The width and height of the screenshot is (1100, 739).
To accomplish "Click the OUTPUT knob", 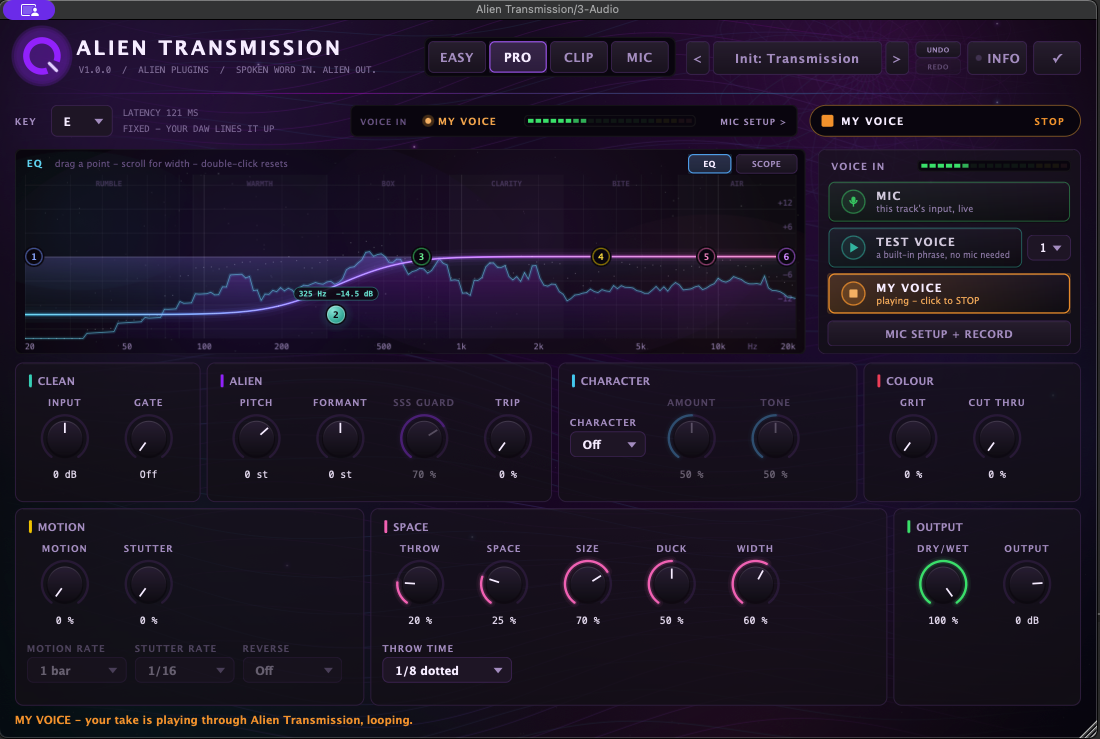I will (x=1026, y=584).
